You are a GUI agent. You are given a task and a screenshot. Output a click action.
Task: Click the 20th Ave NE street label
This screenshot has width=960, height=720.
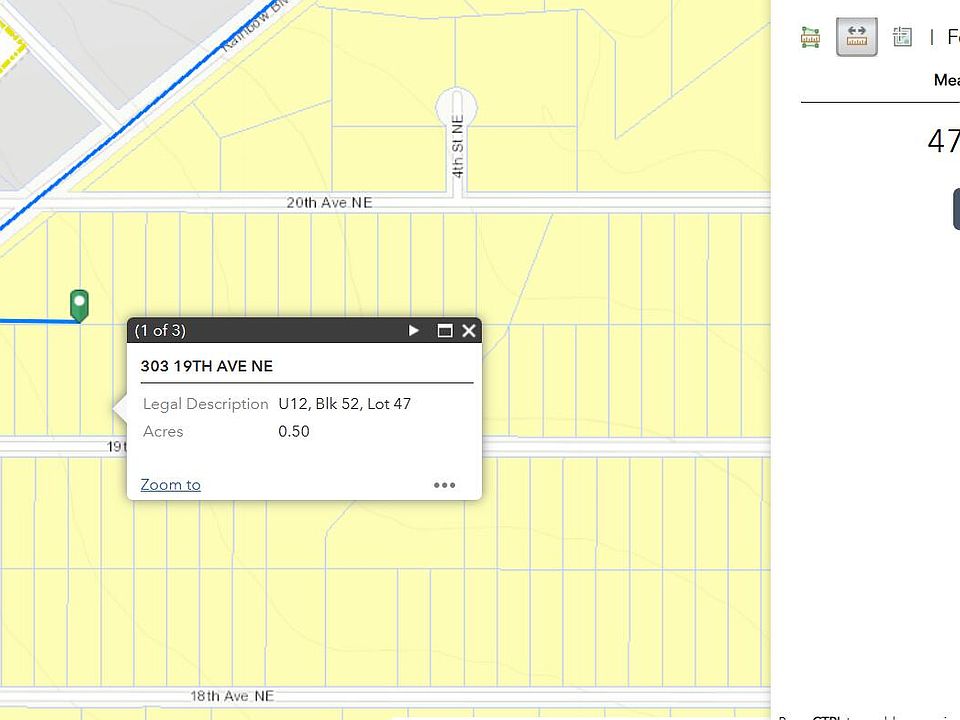pyautogui.click(x=329, y=203)
